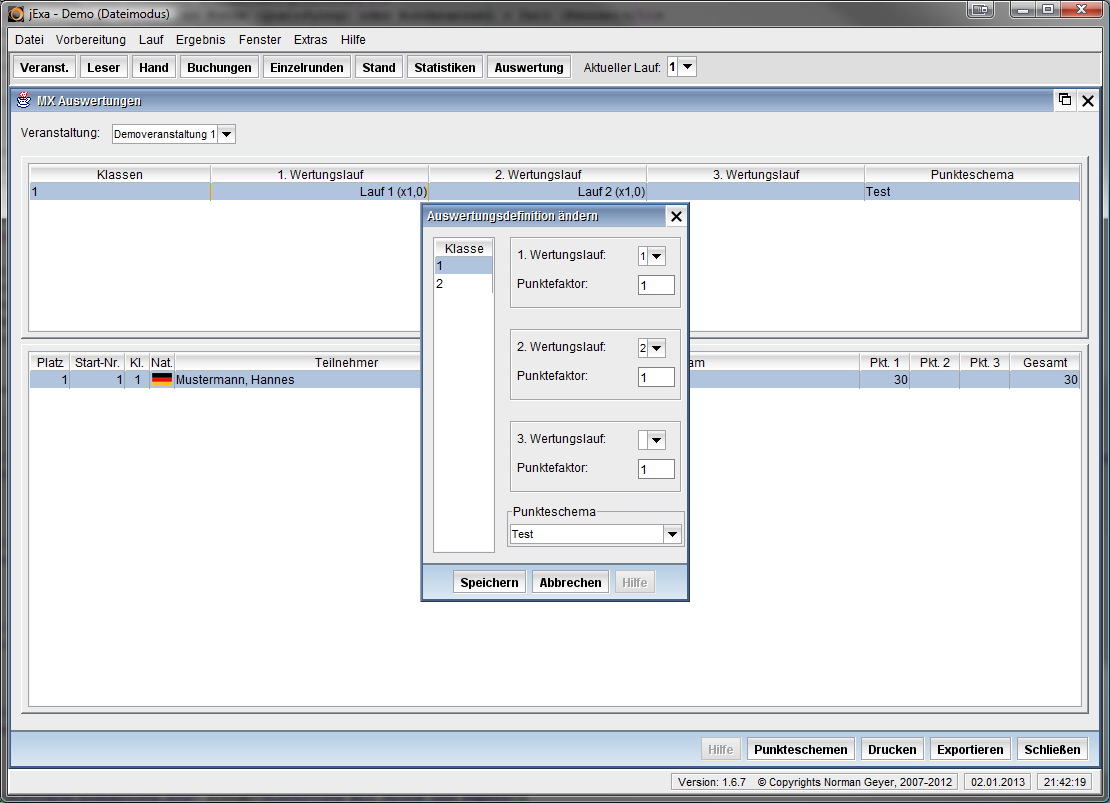Screen dimensions: 1110x803
Task: Close the Auswertungsdefinition ändern dialog
Action: tap(676, 216)
